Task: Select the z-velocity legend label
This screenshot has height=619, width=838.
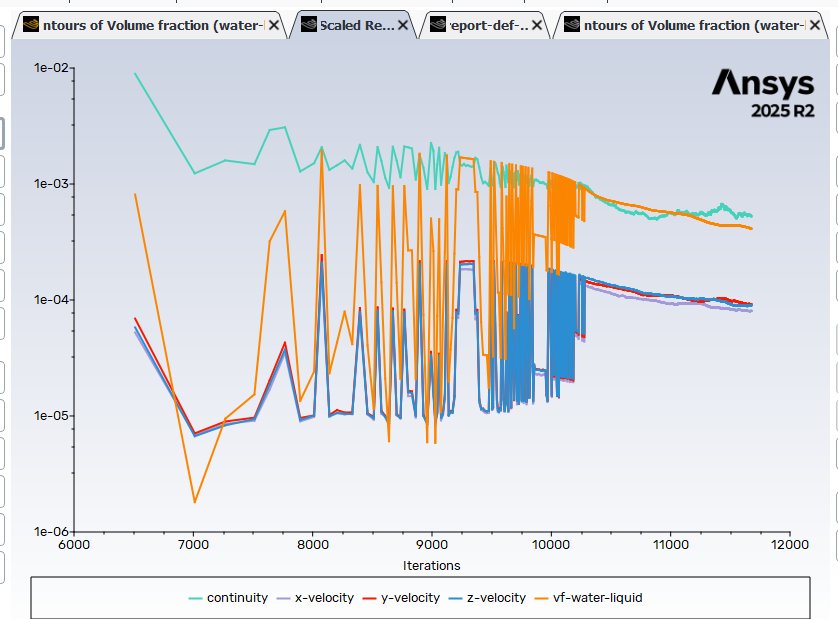Action: [x=496, y=598]
